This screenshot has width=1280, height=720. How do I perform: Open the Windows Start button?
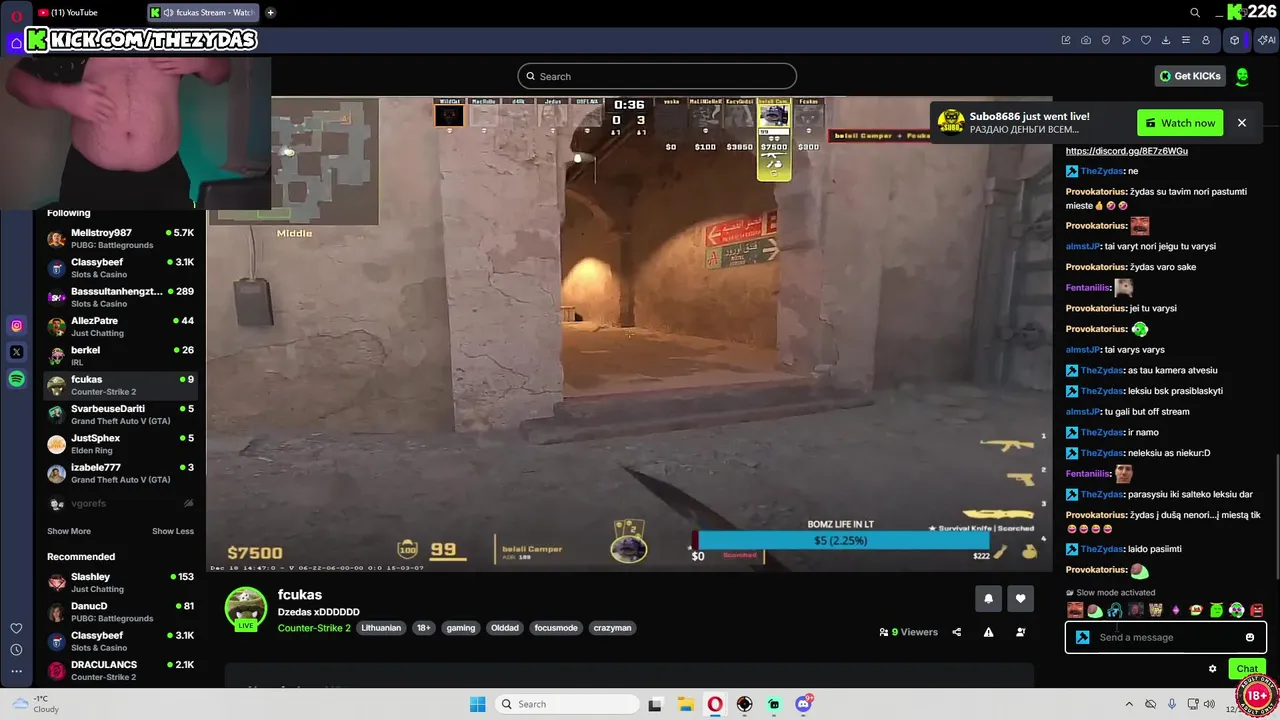point(478,704)
